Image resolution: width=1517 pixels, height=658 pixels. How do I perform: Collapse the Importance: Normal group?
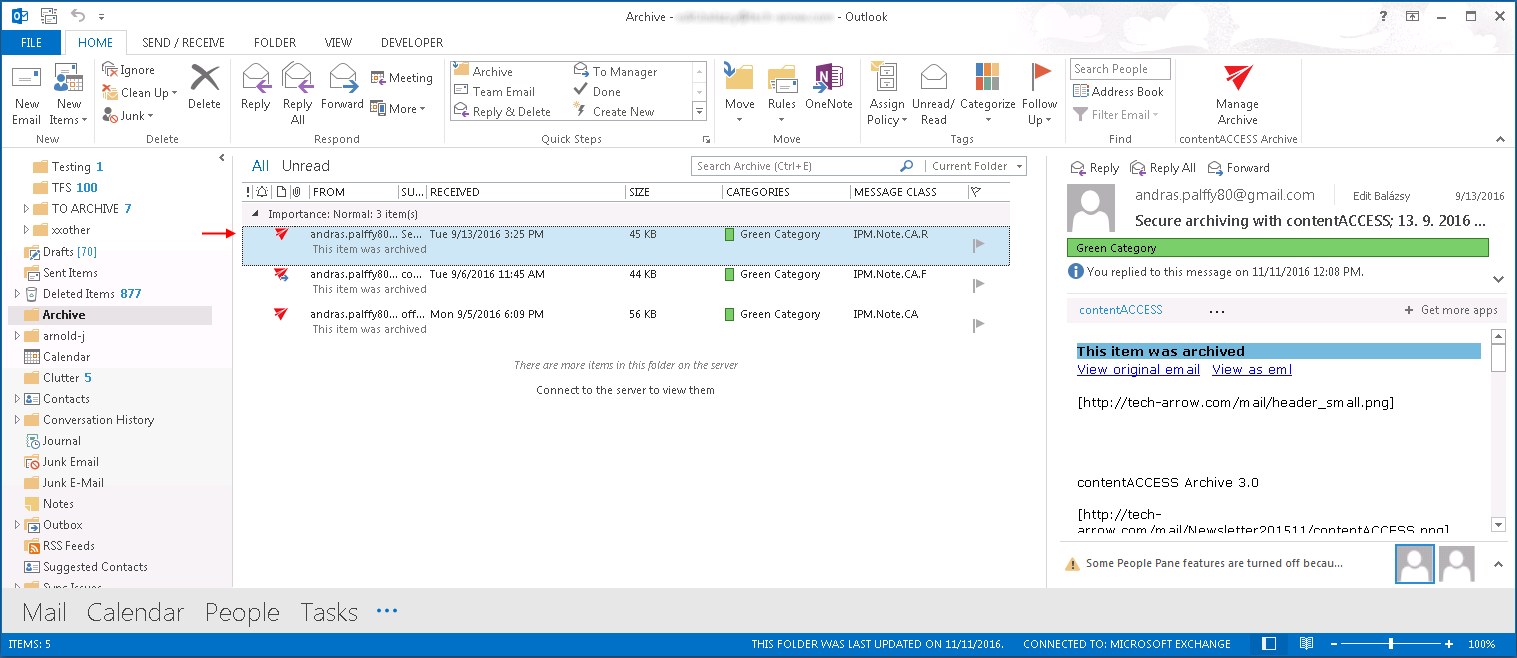click(254, 214)
